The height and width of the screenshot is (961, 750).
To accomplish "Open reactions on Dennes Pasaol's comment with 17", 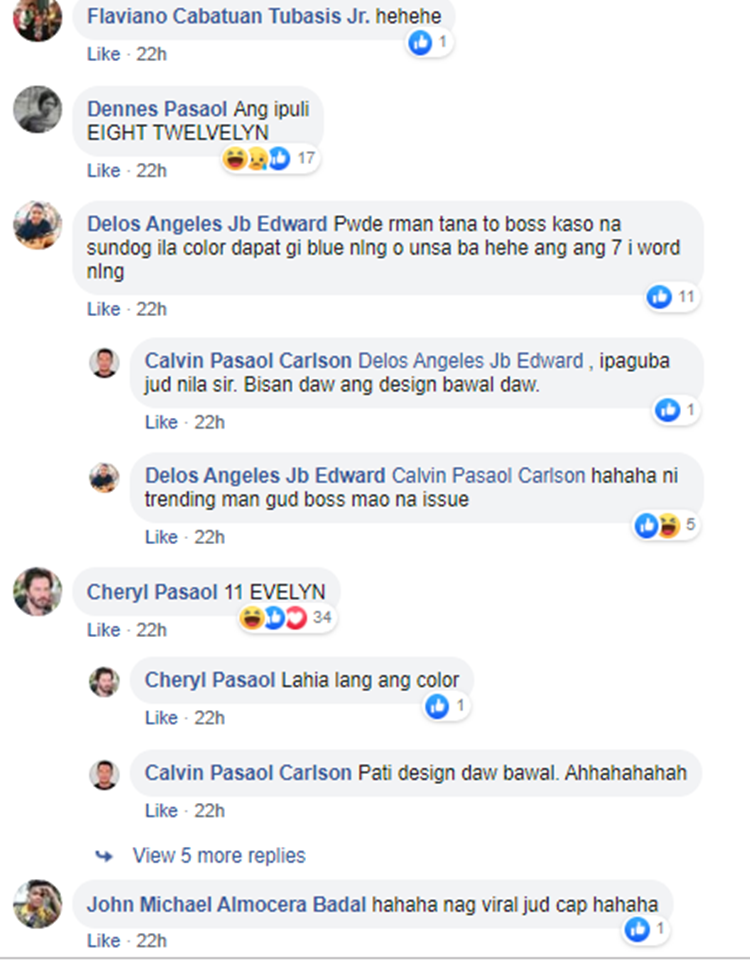I will (x=270, y=159).
